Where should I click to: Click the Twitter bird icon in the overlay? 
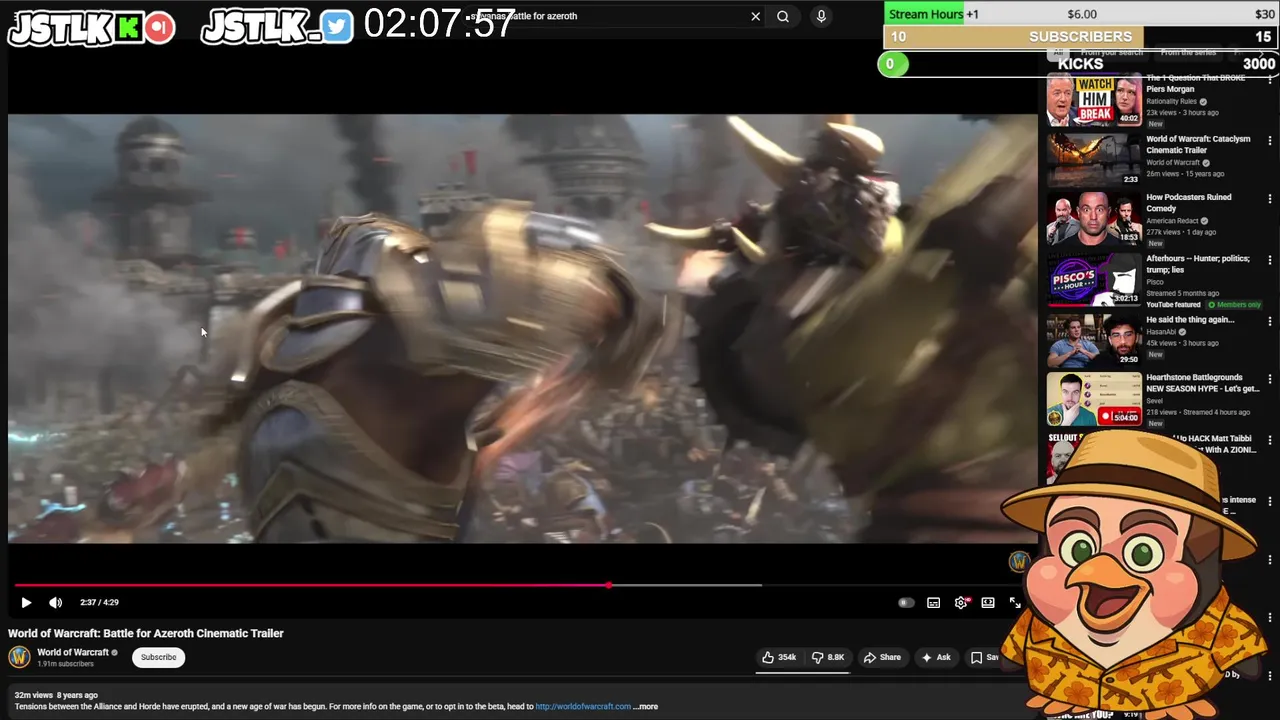[337, 27]
